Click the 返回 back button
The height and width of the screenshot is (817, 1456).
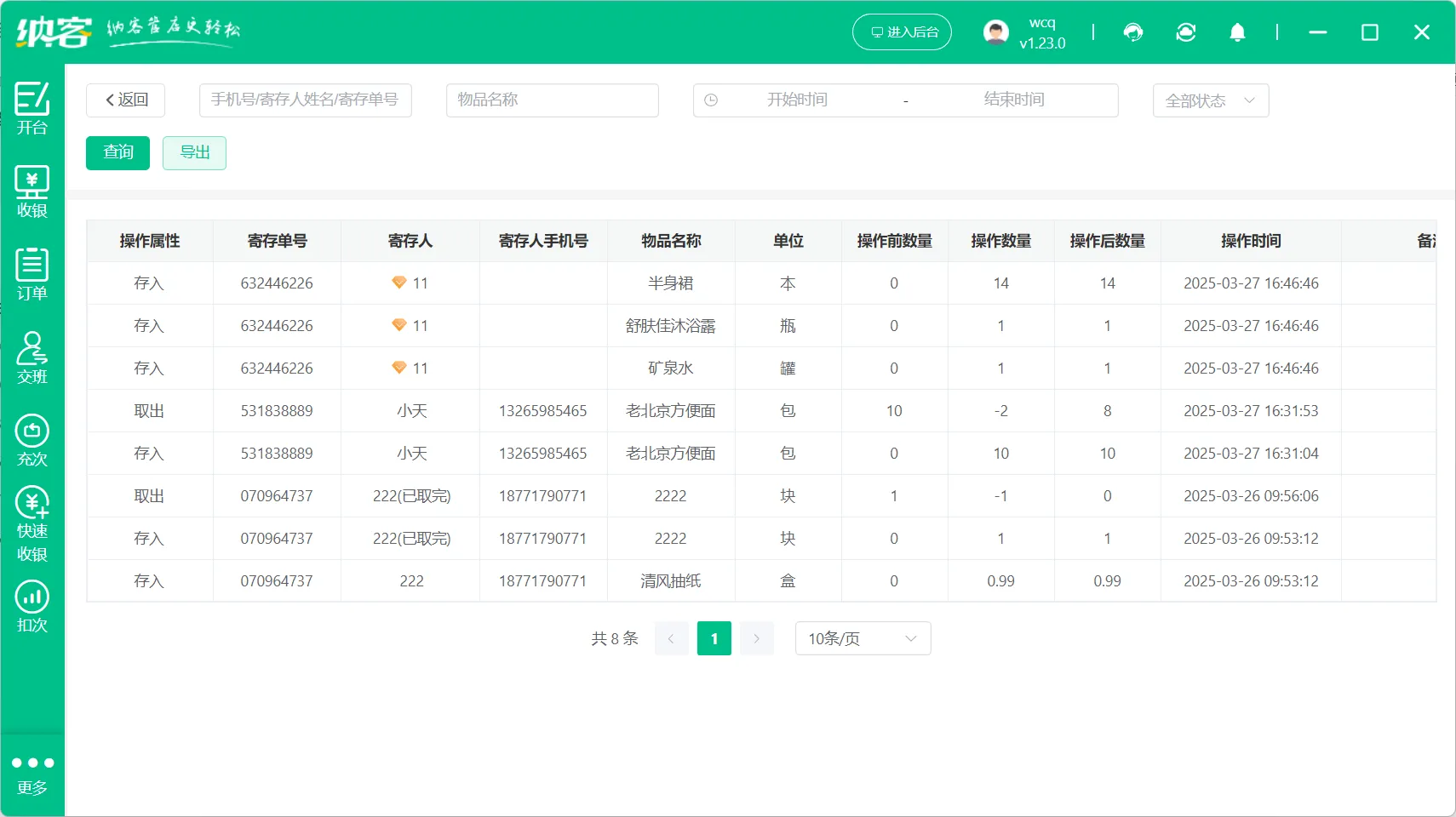tap(126, 100)
